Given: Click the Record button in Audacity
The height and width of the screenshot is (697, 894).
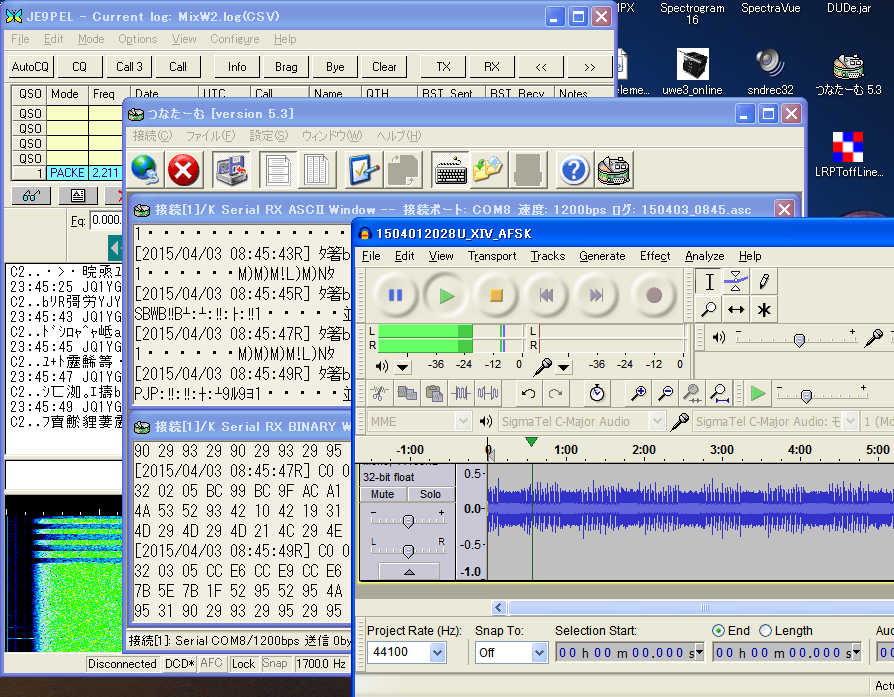Looking at the screenshot, I should pos(654,295).
